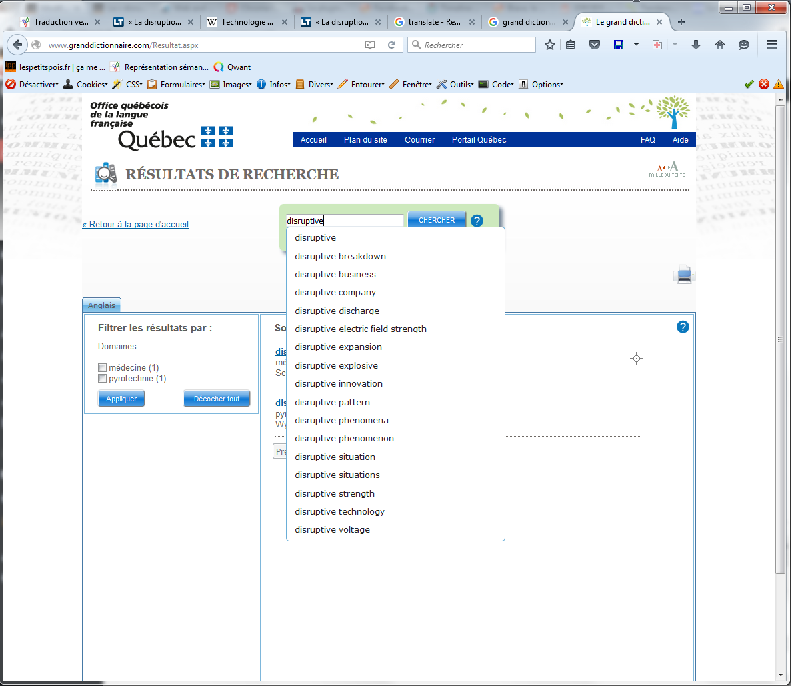The image size is (791, 686).
Task: Open Images dropdown in developer toolbar
Action: [231, 84]
